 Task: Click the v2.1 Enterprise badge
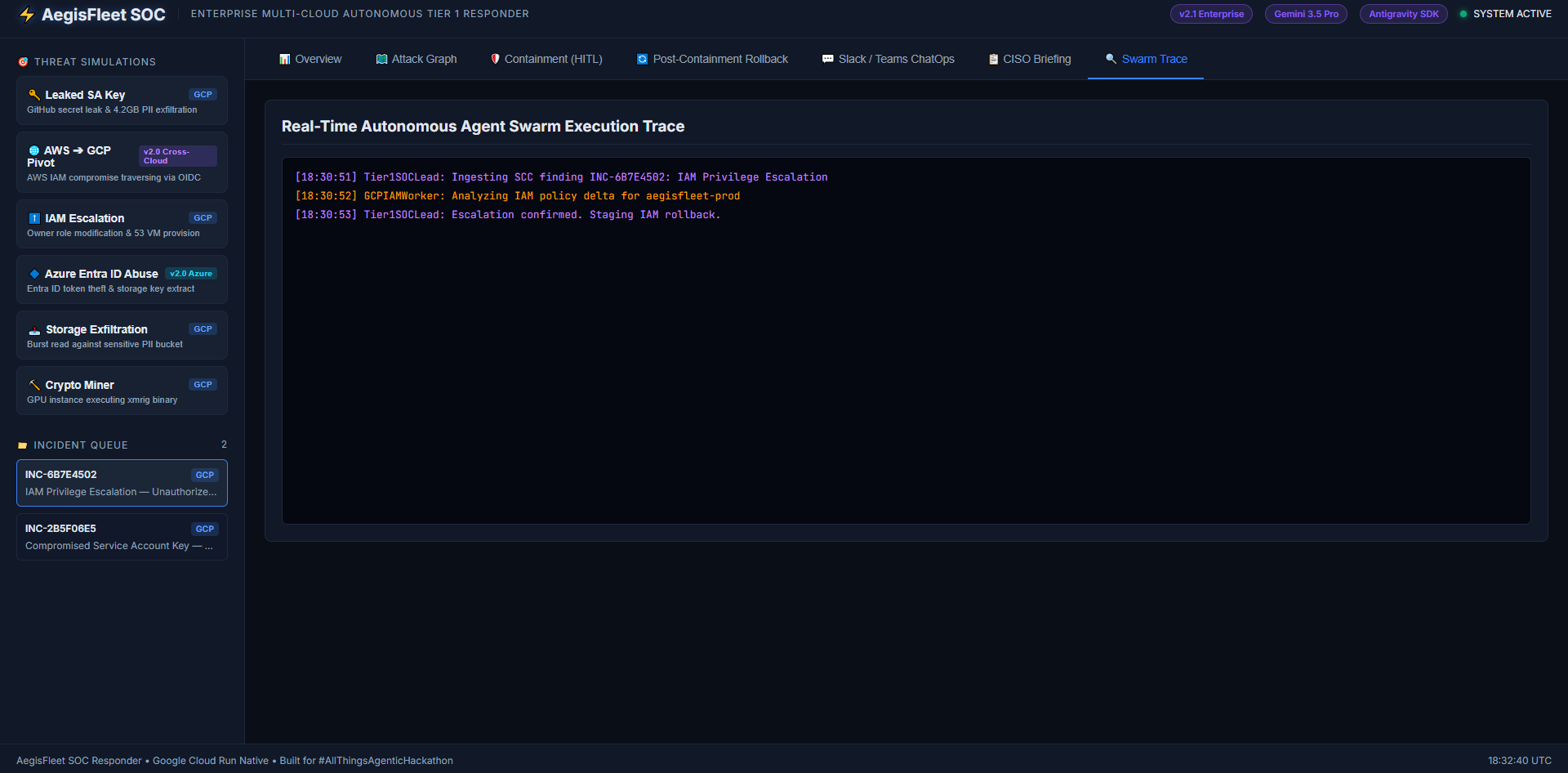1211,14
